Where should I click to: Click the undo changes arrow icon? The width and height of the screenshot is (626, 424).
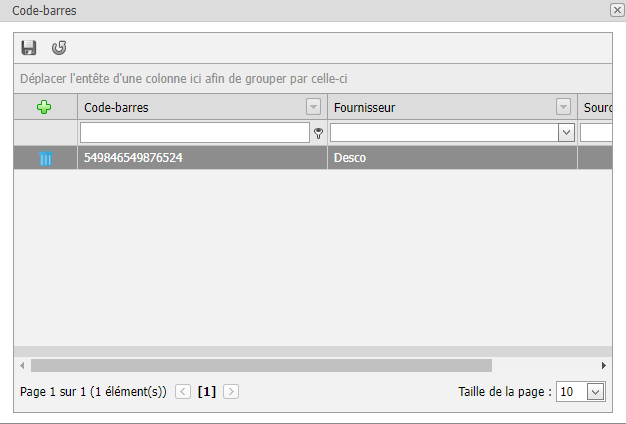pyautogui.click(x=59, y=48)
